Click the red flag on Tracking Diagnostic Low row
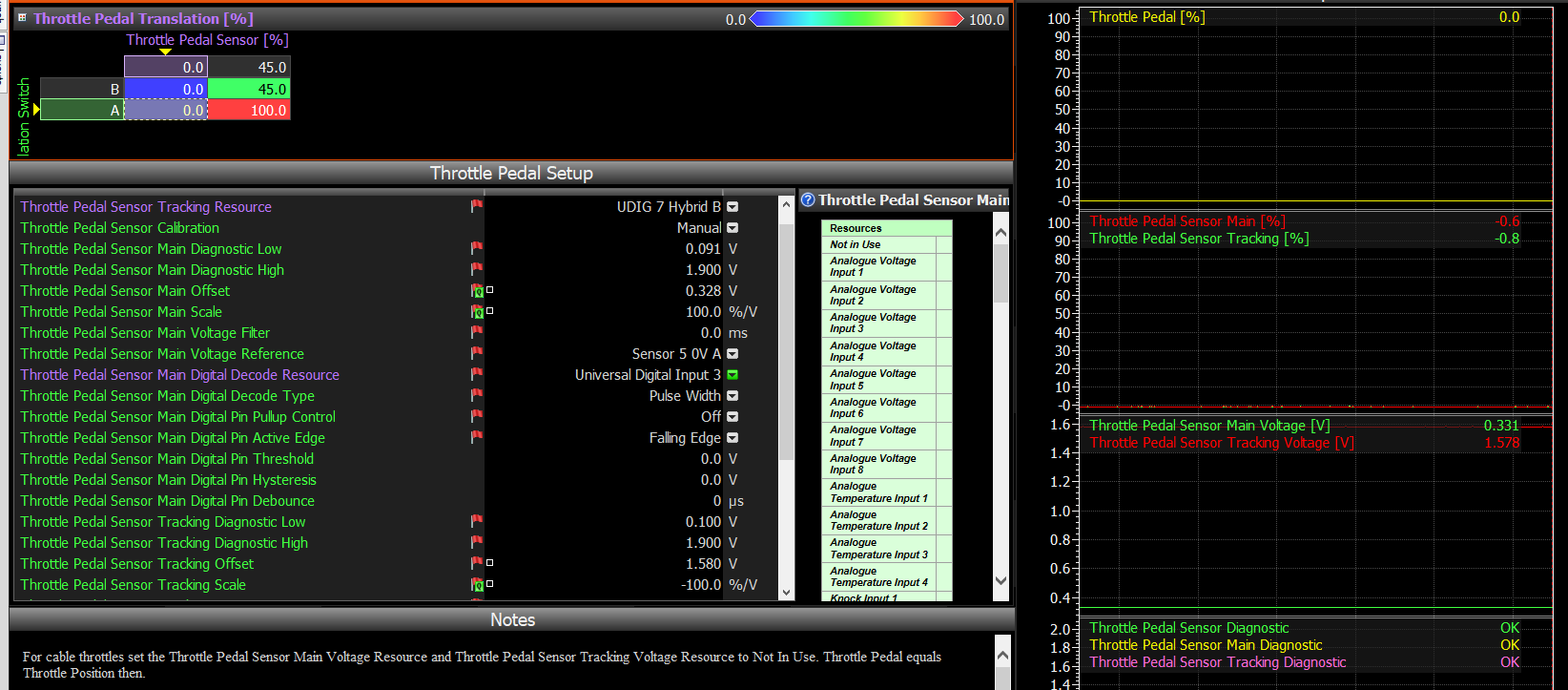Screen dimensions: 1568x690 (x=477, y=521)
